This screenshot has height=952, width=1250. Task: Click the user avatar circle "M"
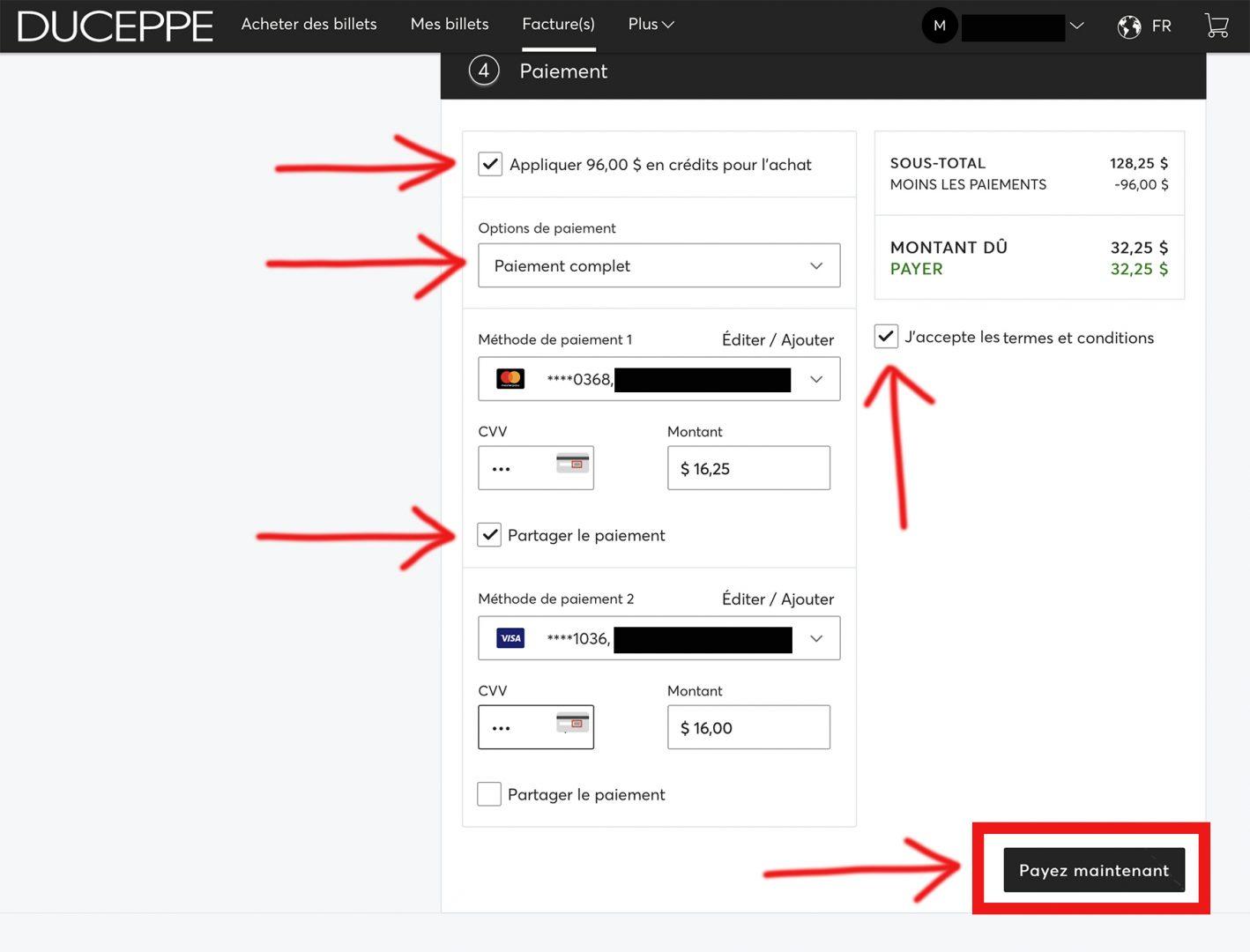940,26
